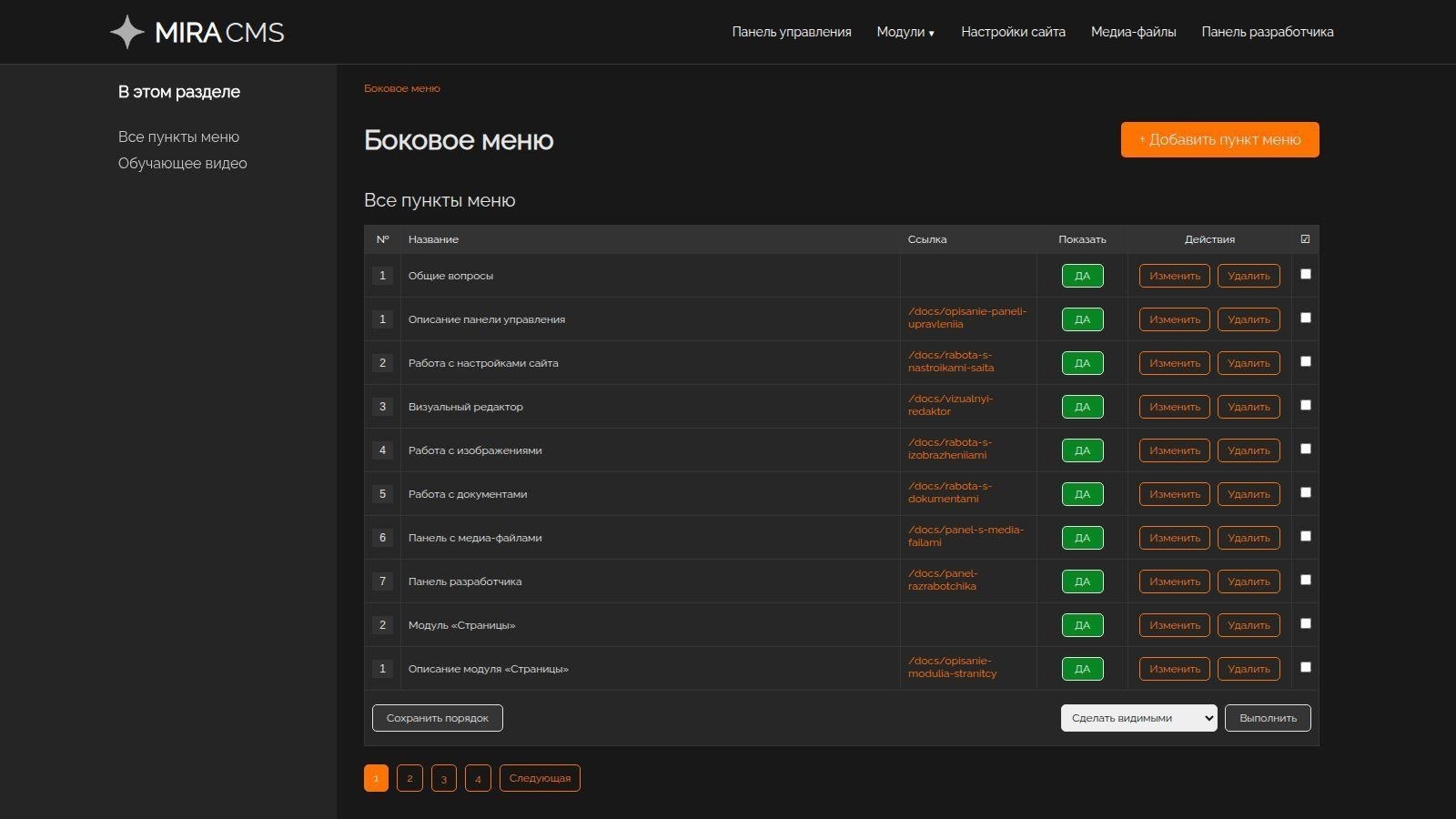1456x819 pixels.
Task: Tick the checkbox for Панель разработчика row
Action: 1306,580
